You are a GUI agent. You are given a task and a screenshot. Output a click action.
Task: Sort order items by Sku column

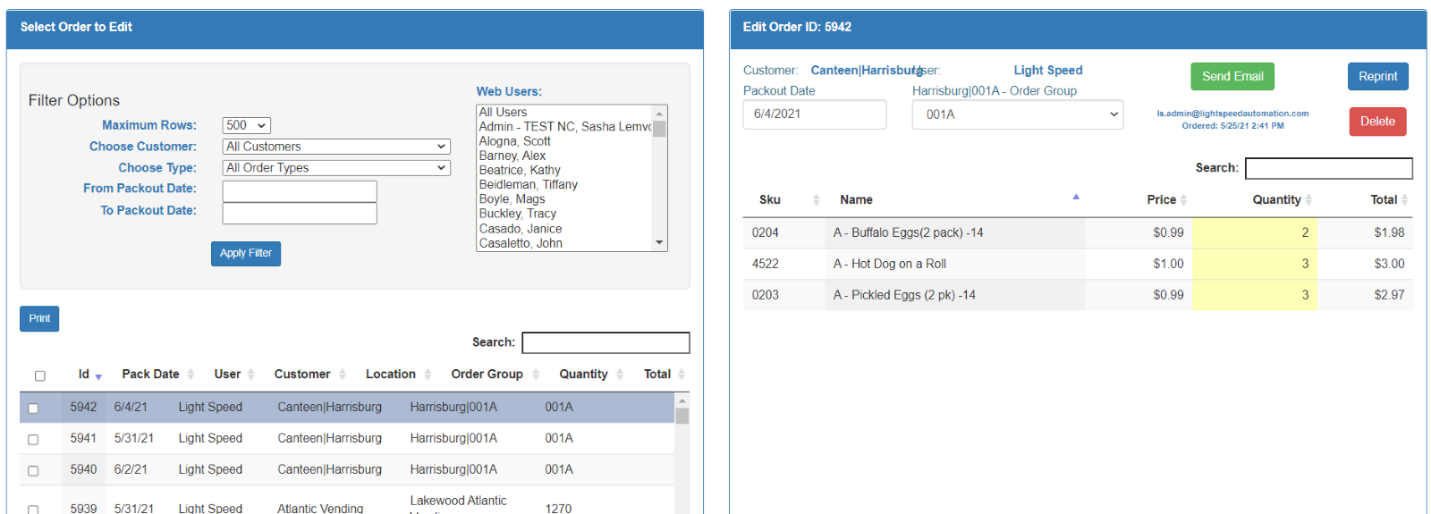tap(784, 200)
